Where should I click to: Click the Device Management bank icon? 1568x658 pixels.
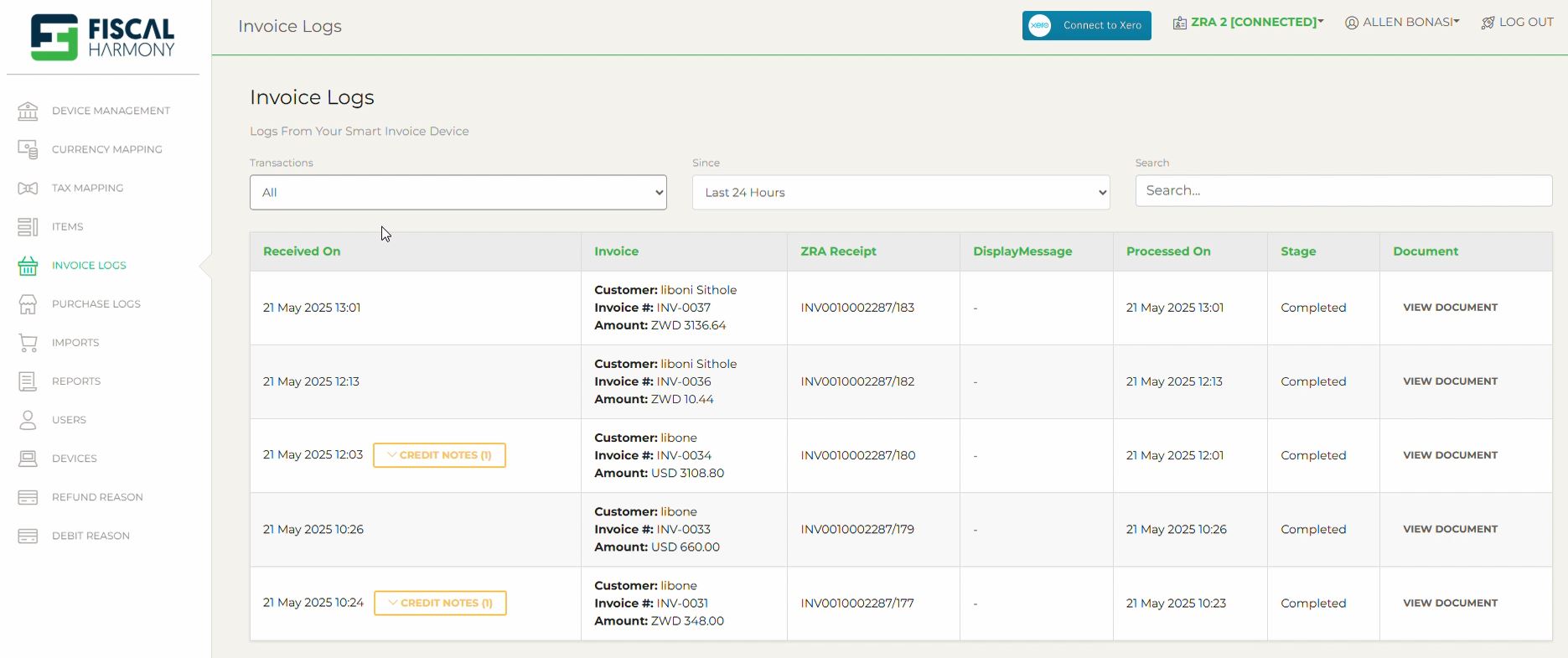(x=28, y=111)
